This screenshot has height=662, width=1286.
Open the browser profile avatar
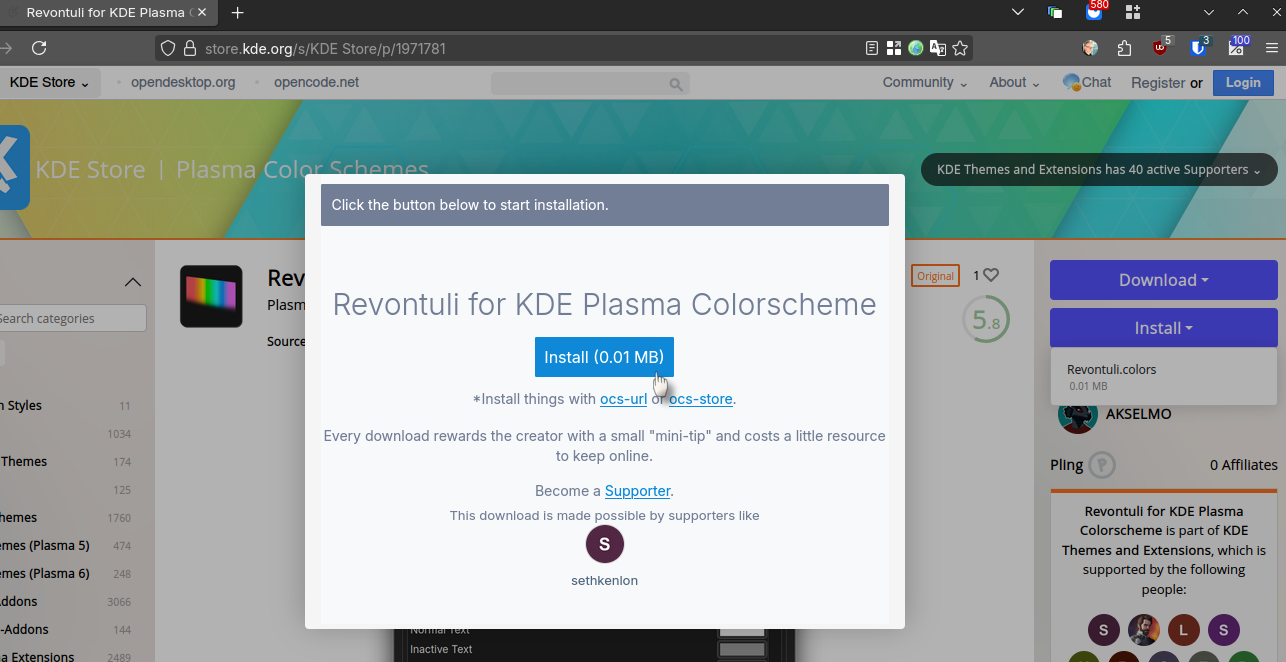click(x=1090, y=48)
